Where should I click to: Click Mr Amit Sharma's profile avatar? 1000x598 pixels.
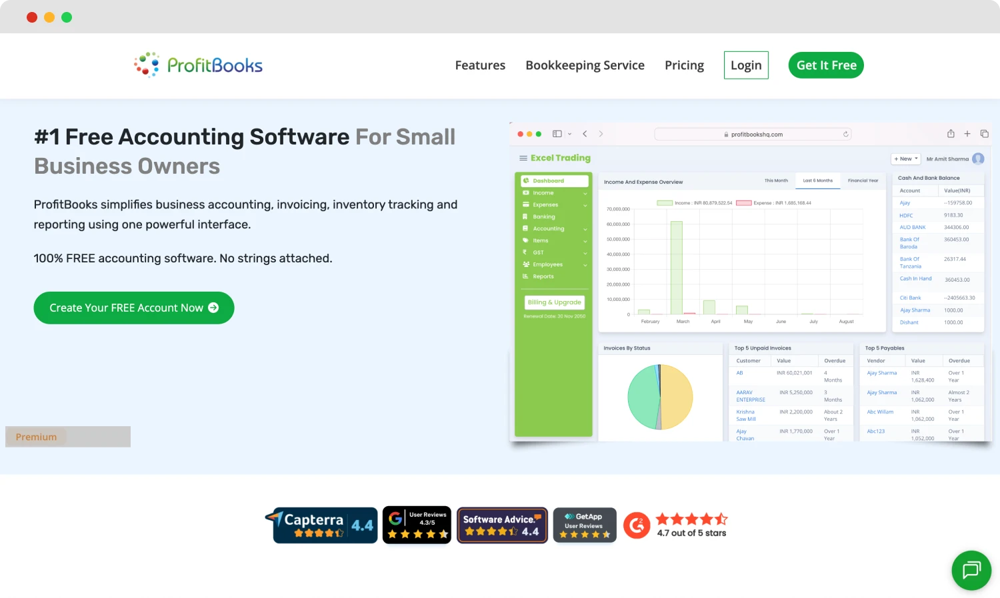pyautogui.click(x=977, y=159)
